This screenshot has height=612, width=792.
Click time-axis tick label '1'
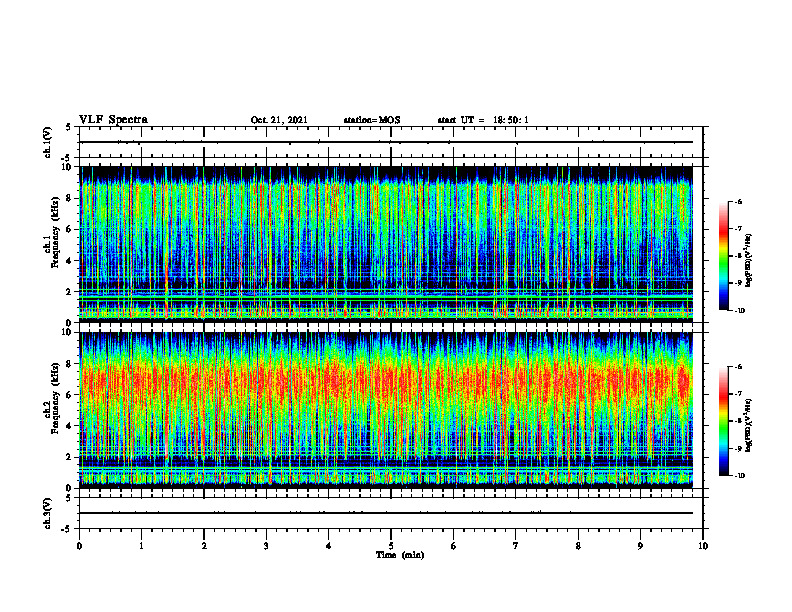click(x=141, y=546)
